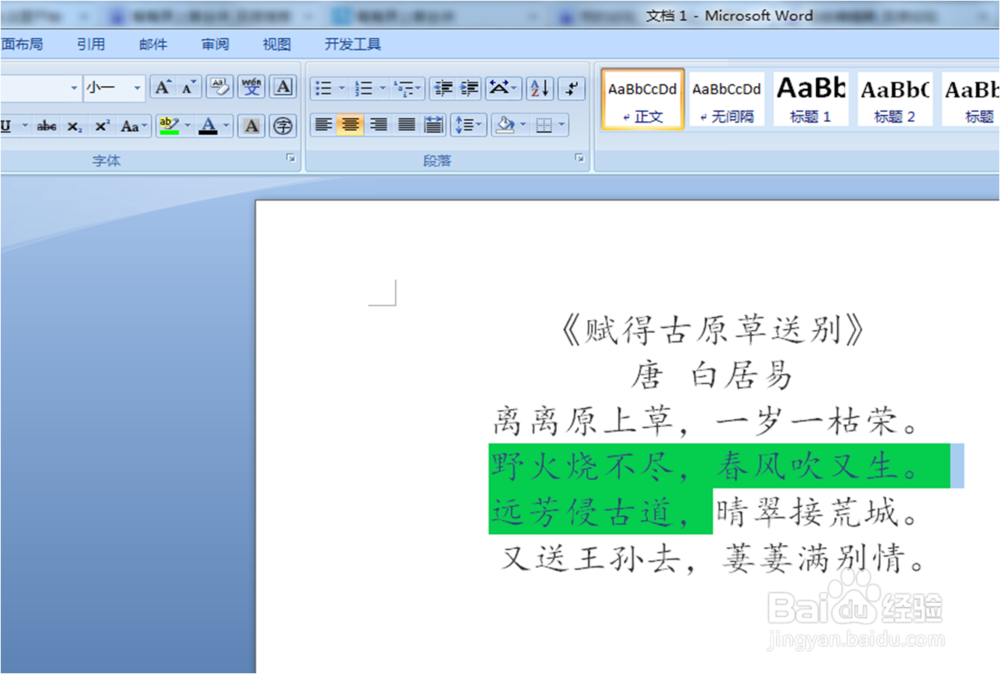Click the Sort icon in Paragraph group
The width and height of the screenshot is (1000, 674).
539,88
